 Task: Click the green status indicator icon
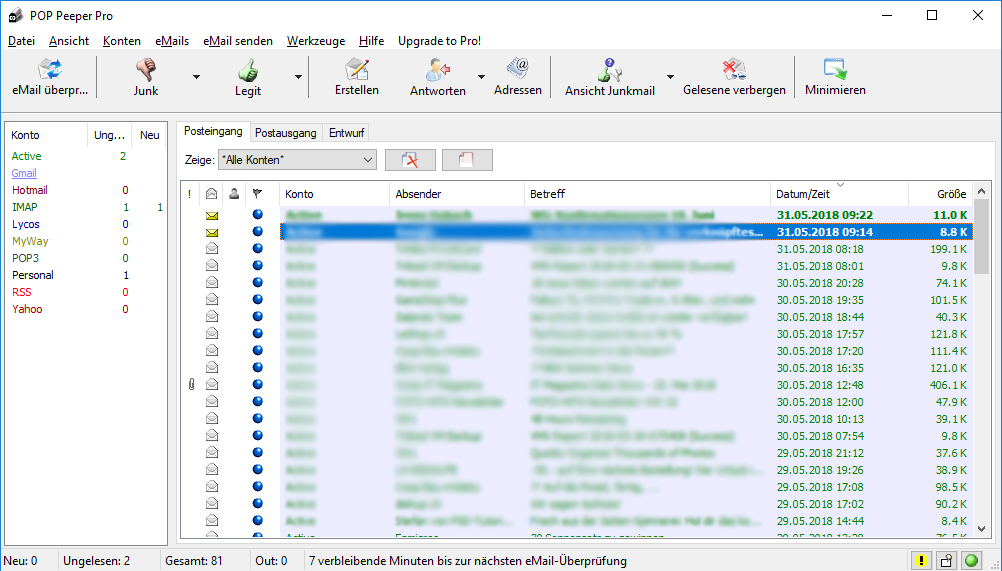971,561
